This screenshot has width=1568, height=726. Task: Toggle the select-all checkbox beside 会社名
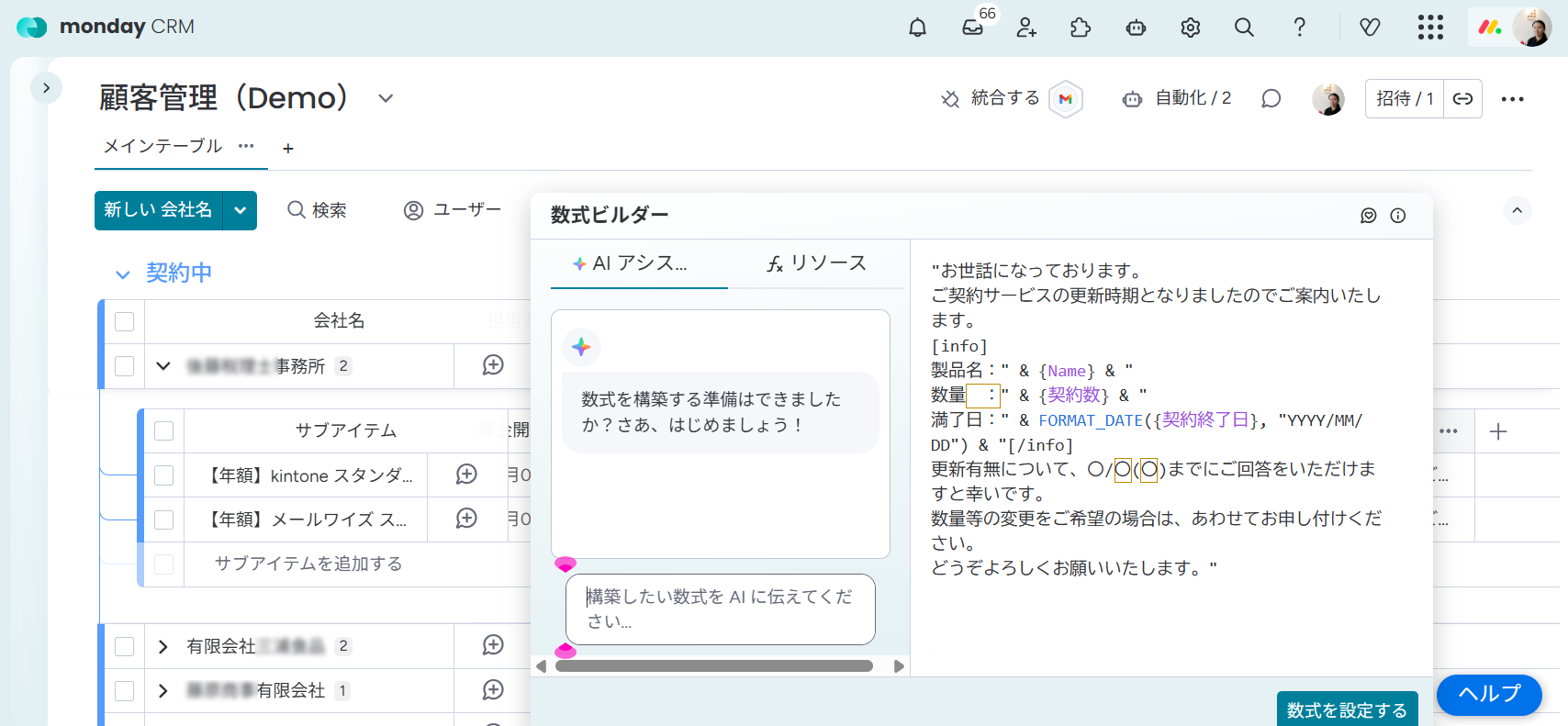pyautogui.click(x=125, y=321)
